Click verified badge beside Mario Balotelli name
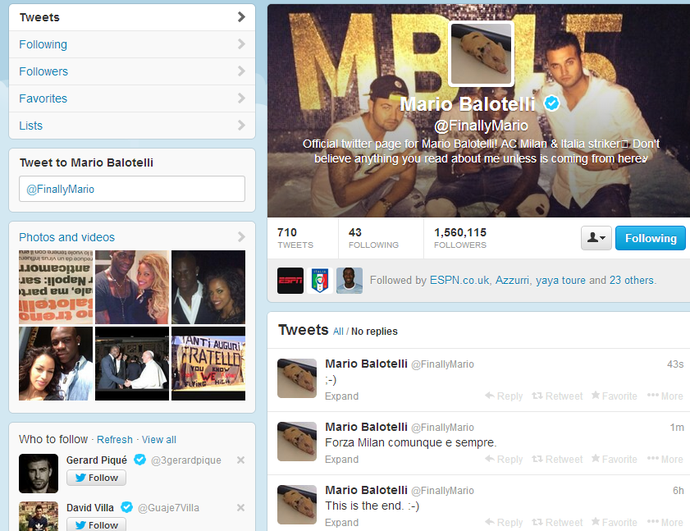This screenshot has height=531, width=690. (x=552, y=103)
